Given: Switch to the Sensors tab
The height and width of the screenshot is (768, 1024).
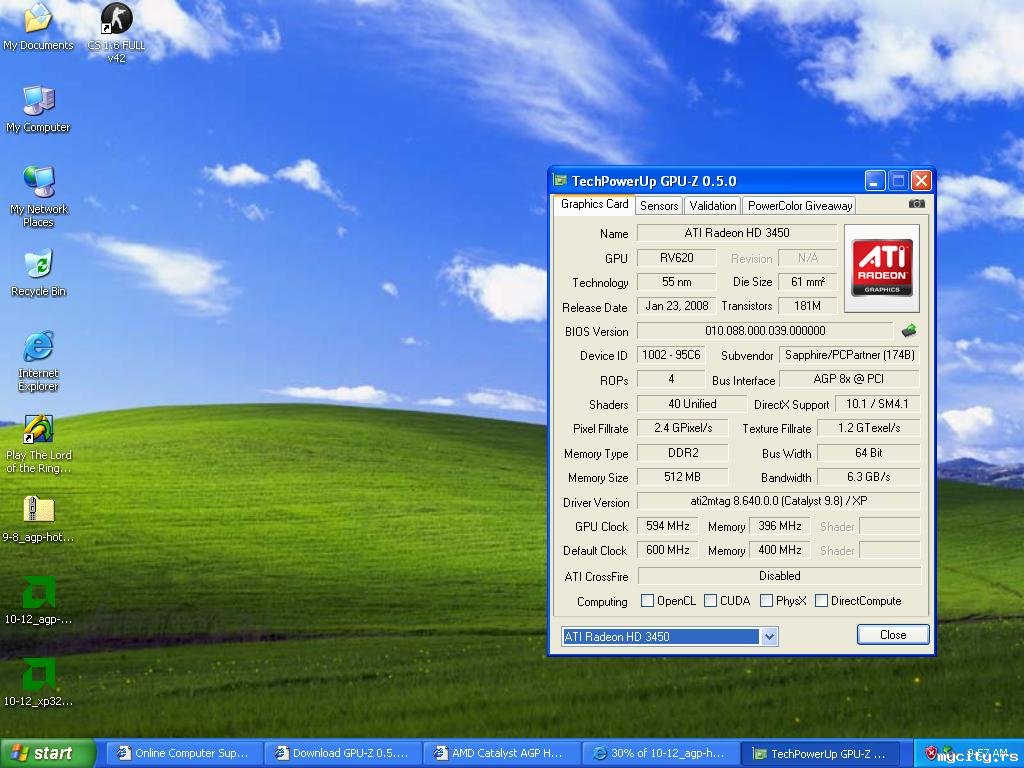Looking at the screenshot, I should coord(659,205).
